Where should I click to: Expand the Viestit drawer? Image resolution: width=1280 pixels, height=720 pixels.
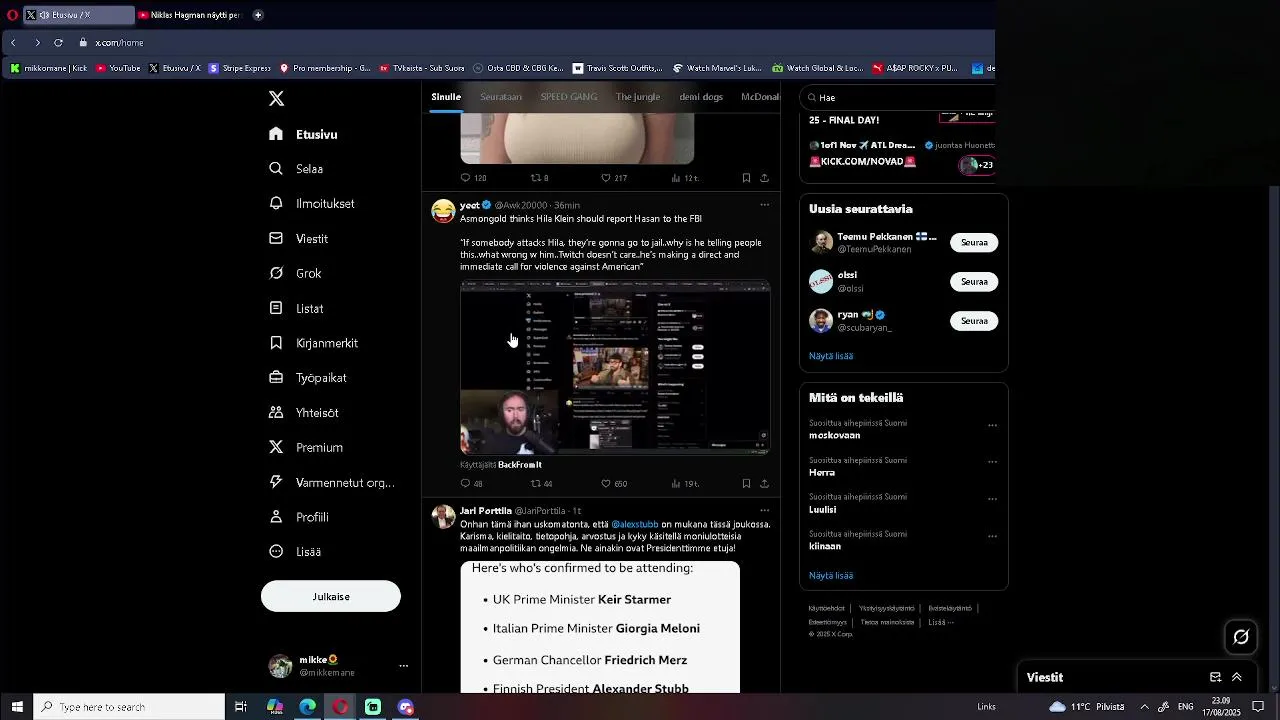click(1237, 677)
